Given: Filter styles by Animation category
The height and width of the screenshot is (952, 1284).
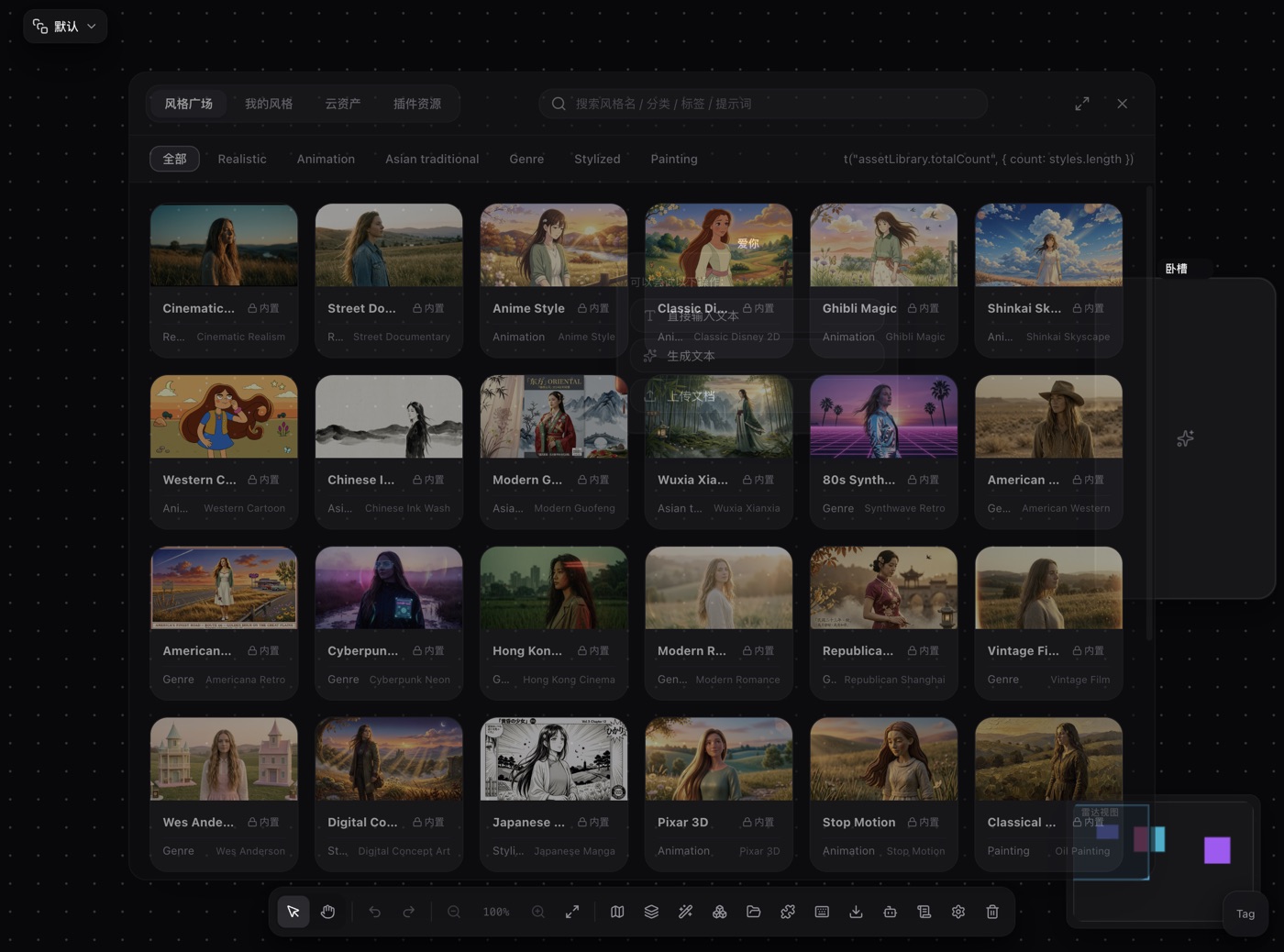Looking at the screenshot, I should click(326, 159).
